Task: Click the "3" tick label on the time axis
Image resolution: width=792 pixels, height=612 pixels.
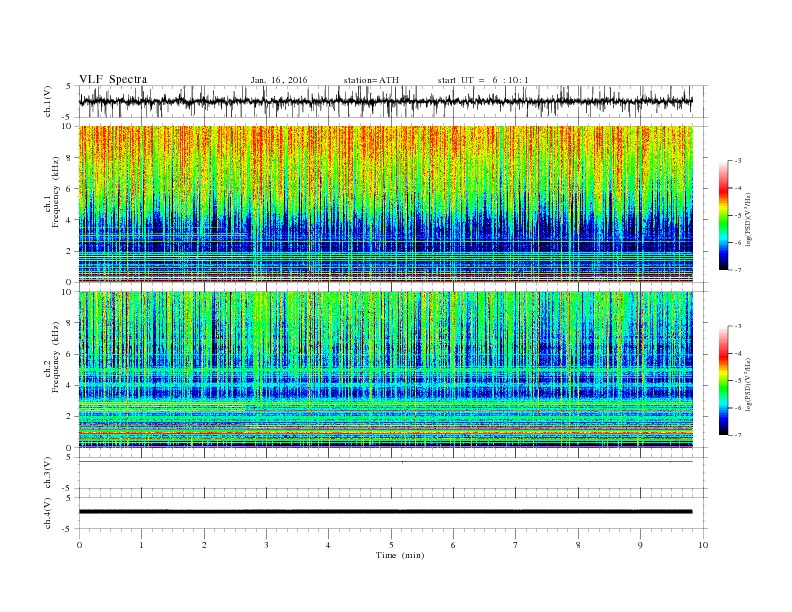Action: pos(266,545)
